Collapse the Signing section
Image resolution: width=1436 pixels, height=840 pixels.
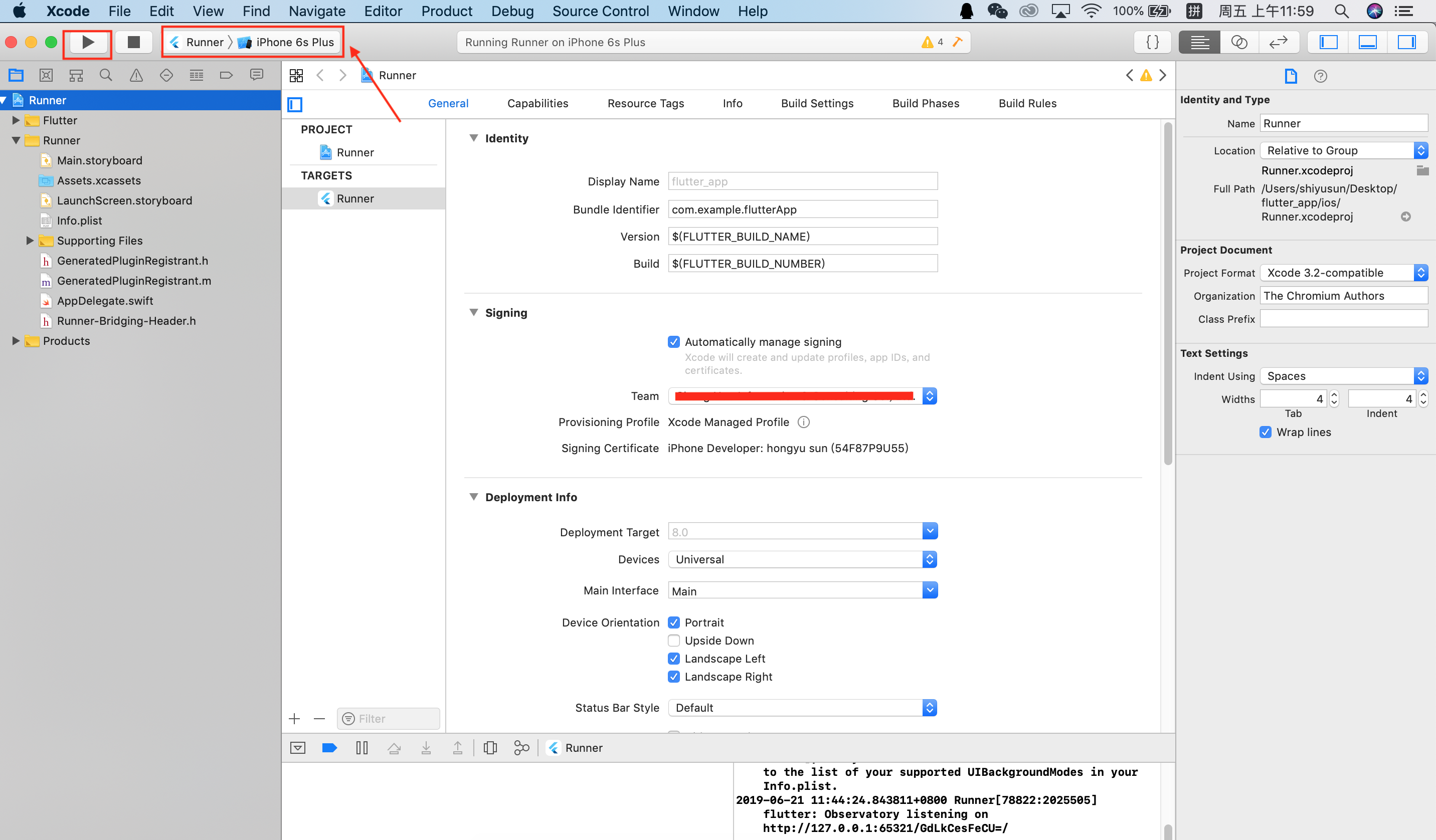coord(473,313)
